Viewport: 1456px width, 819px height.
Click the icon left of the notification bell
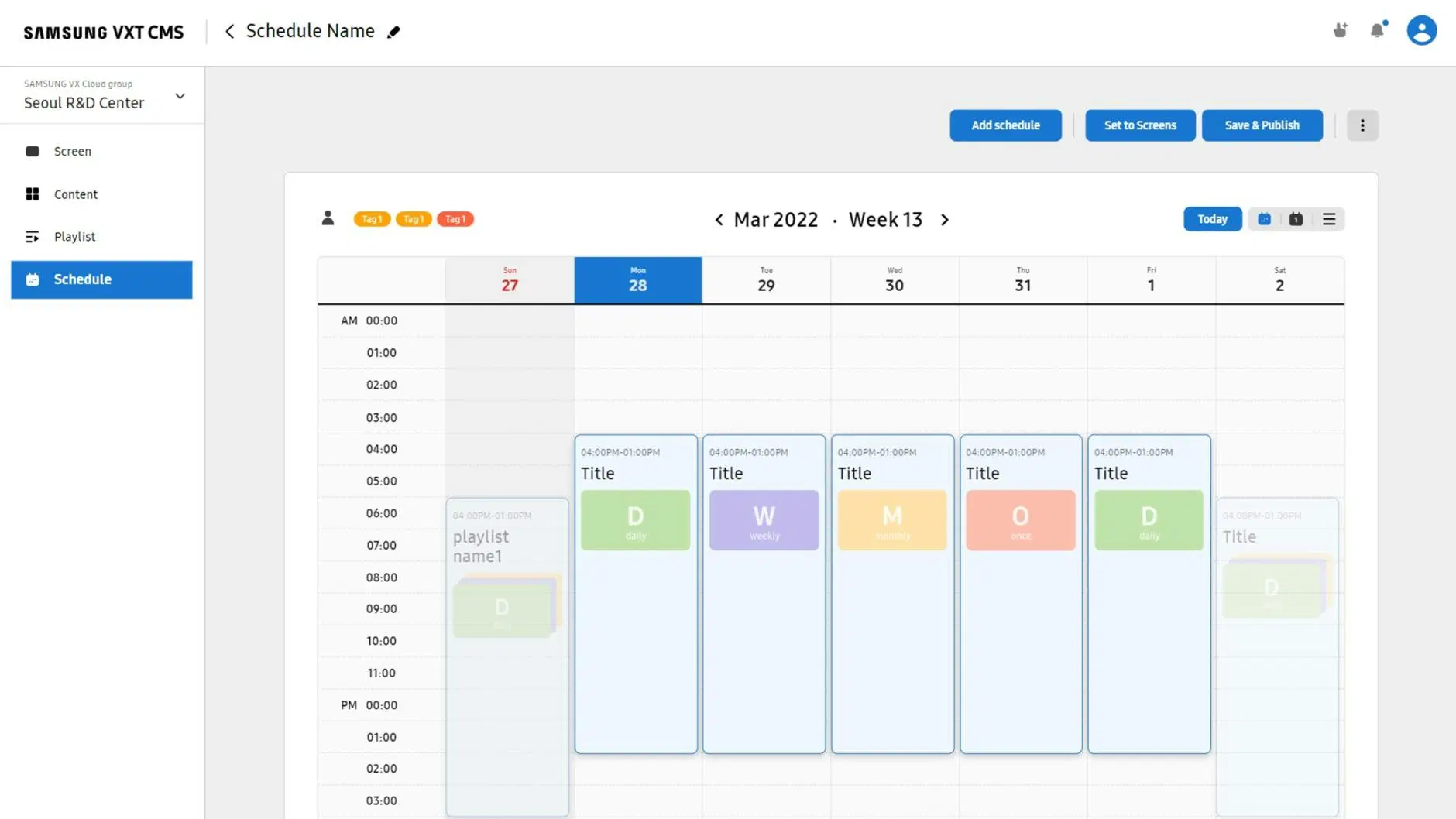tap(1340, 30)
